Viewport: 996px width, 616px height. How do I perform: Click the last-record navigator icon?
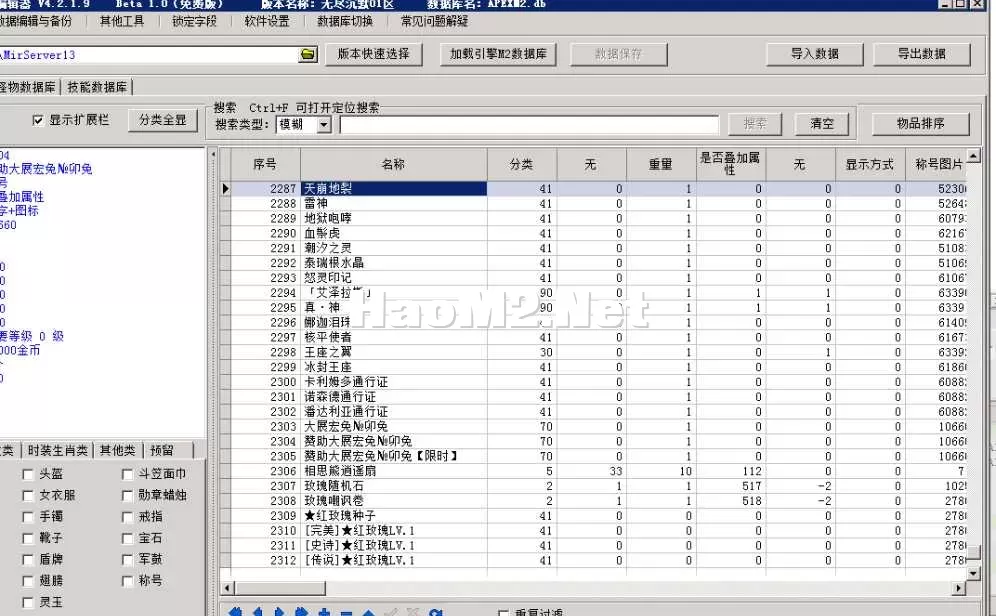[302, 612]
